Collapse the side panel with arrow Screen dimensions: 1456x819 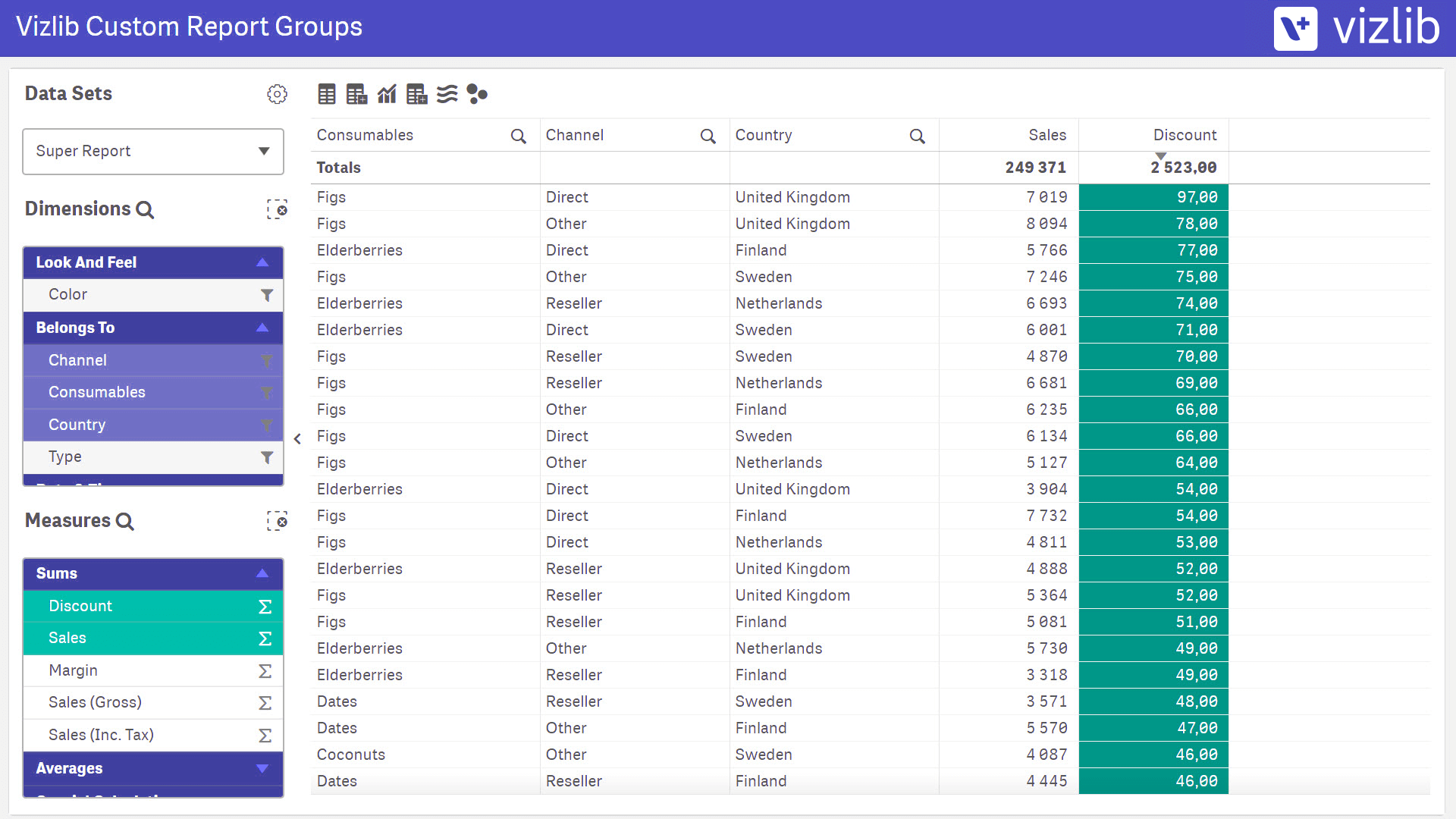(x=297, y=439)
